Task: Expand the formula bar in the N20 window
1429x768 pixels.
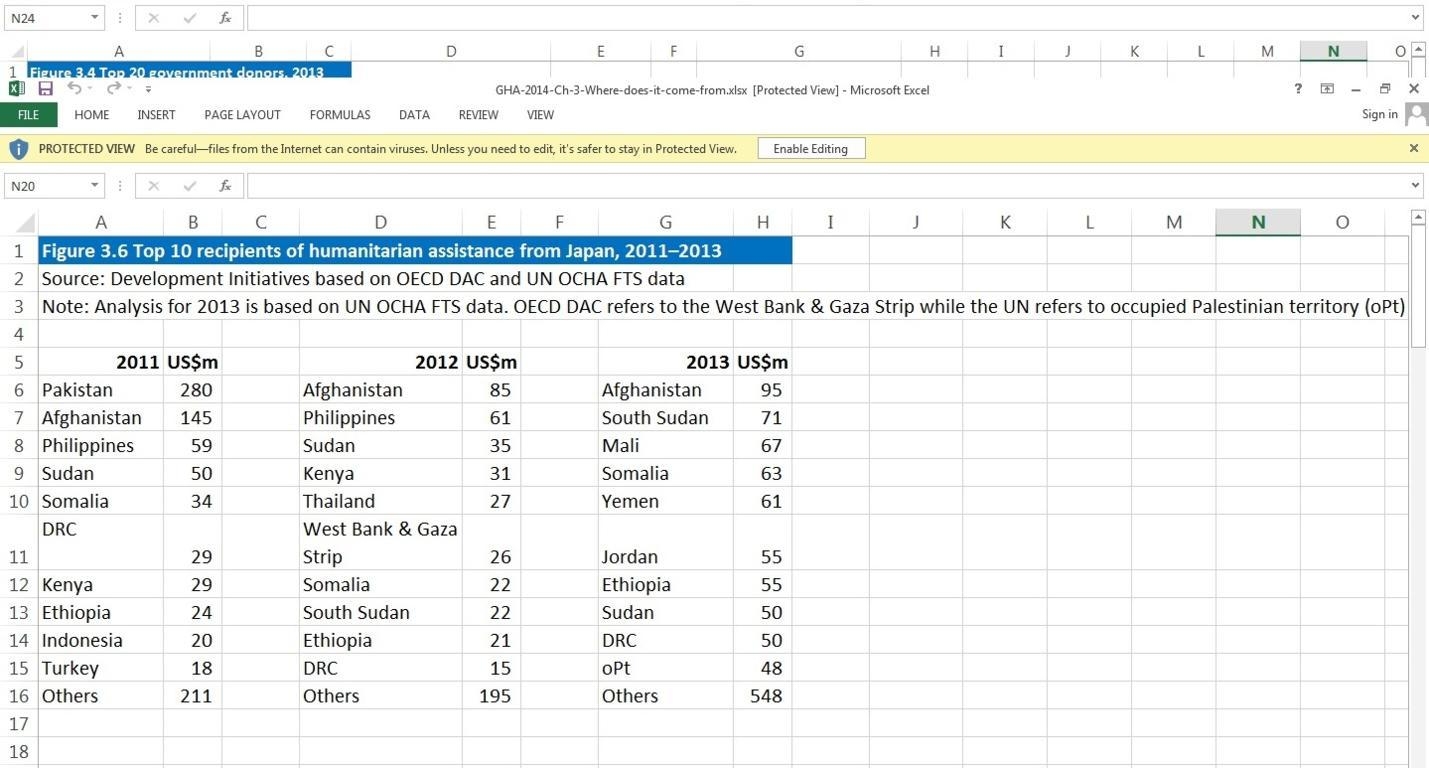Action: pyautogui.click(x=1415, y=186)
